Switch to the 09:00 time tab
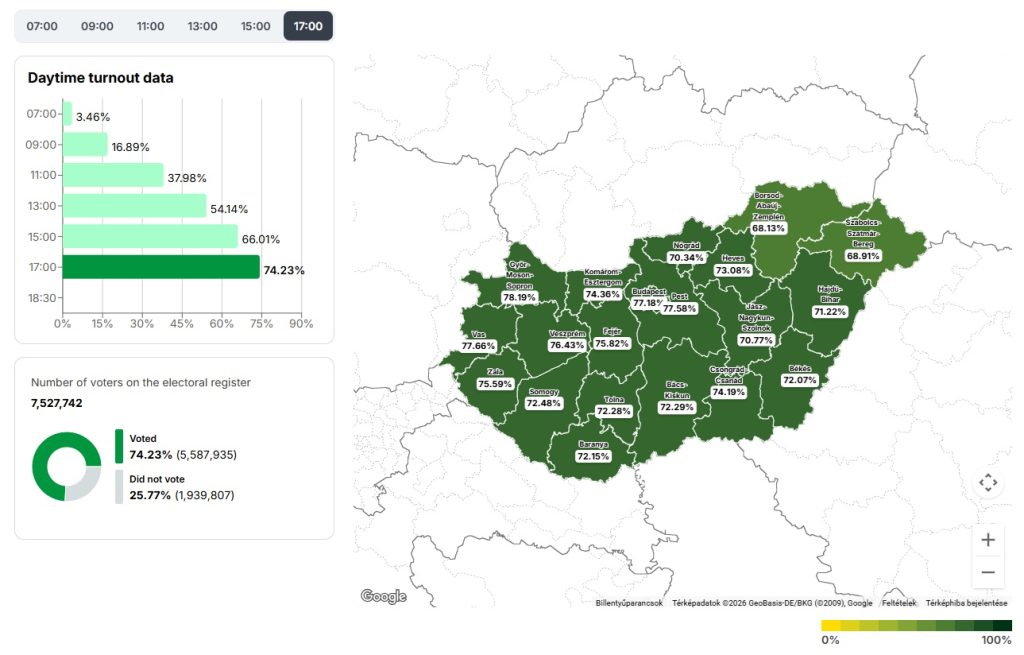 [x=97, y=26]
